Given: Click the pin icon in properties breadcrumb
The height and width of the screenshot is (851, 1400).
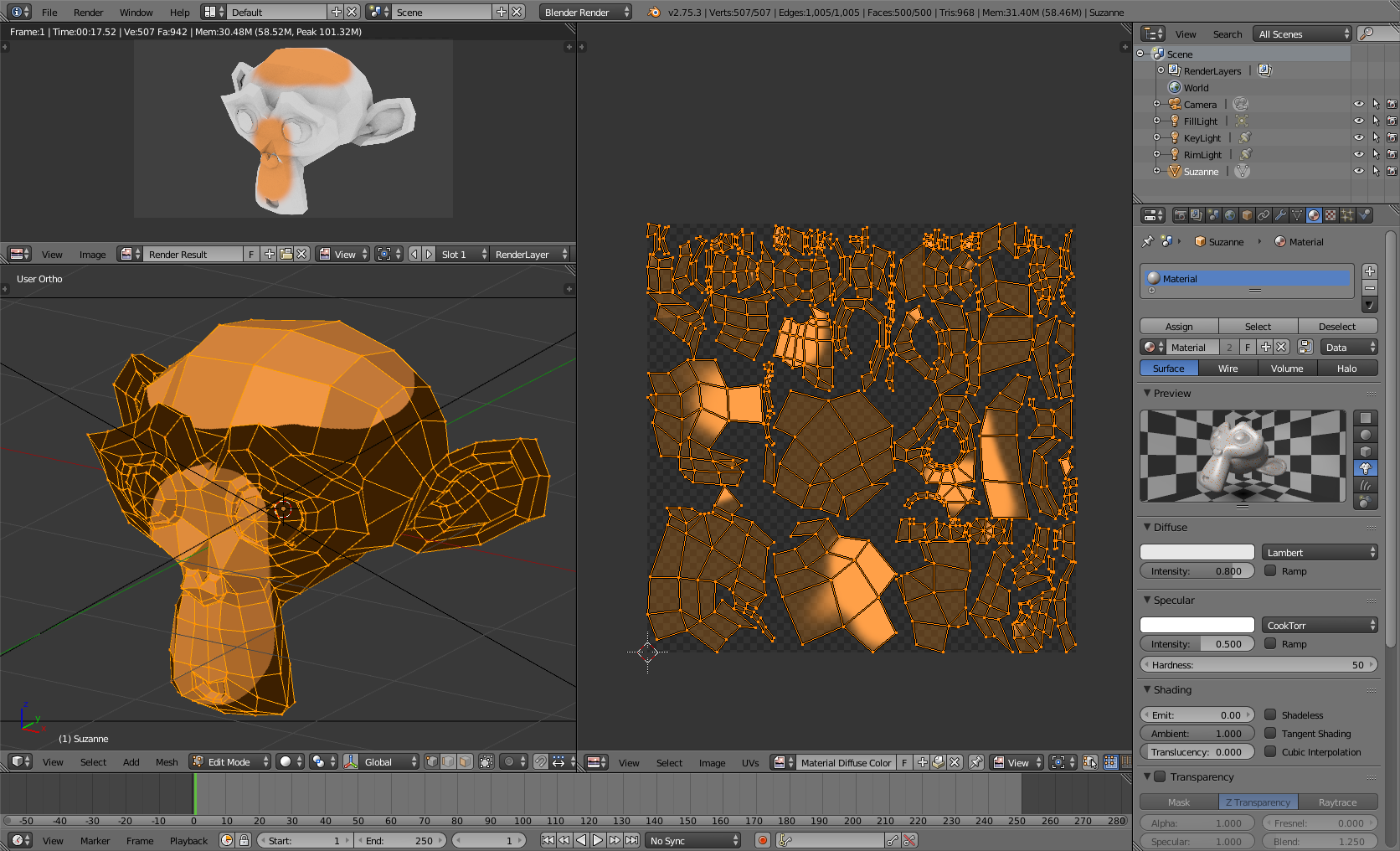Looking at the screenshot, I should coord(1147,241).
